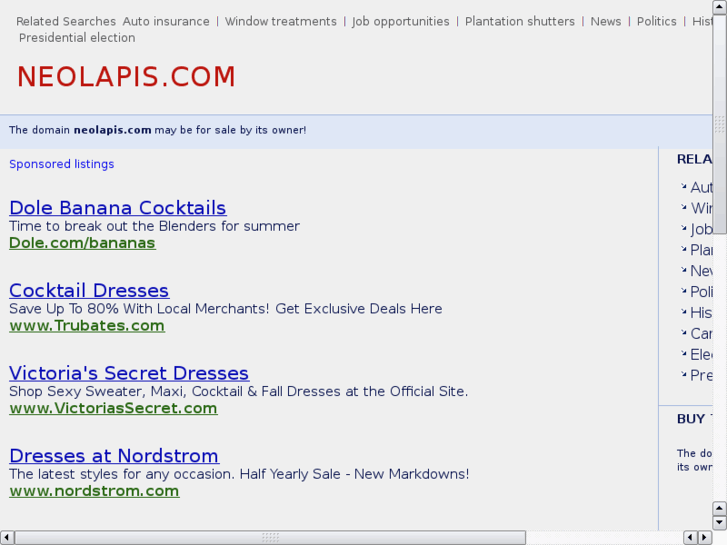This screenshot has width=727, height=545.
Task: Click the horizontal scrollbar left arrow at far left
Action: [6, 537]
